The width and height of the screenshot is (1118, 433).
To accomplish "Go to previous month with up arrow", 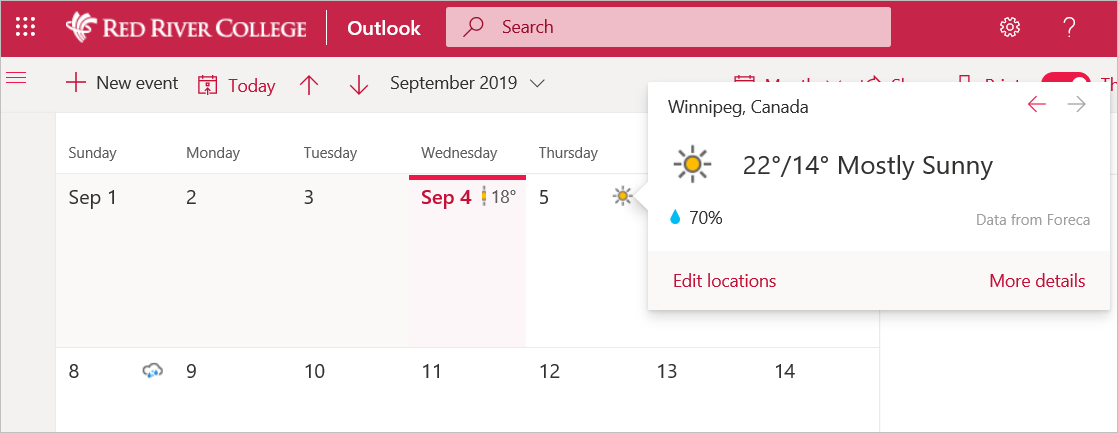I will click(309, 85).
